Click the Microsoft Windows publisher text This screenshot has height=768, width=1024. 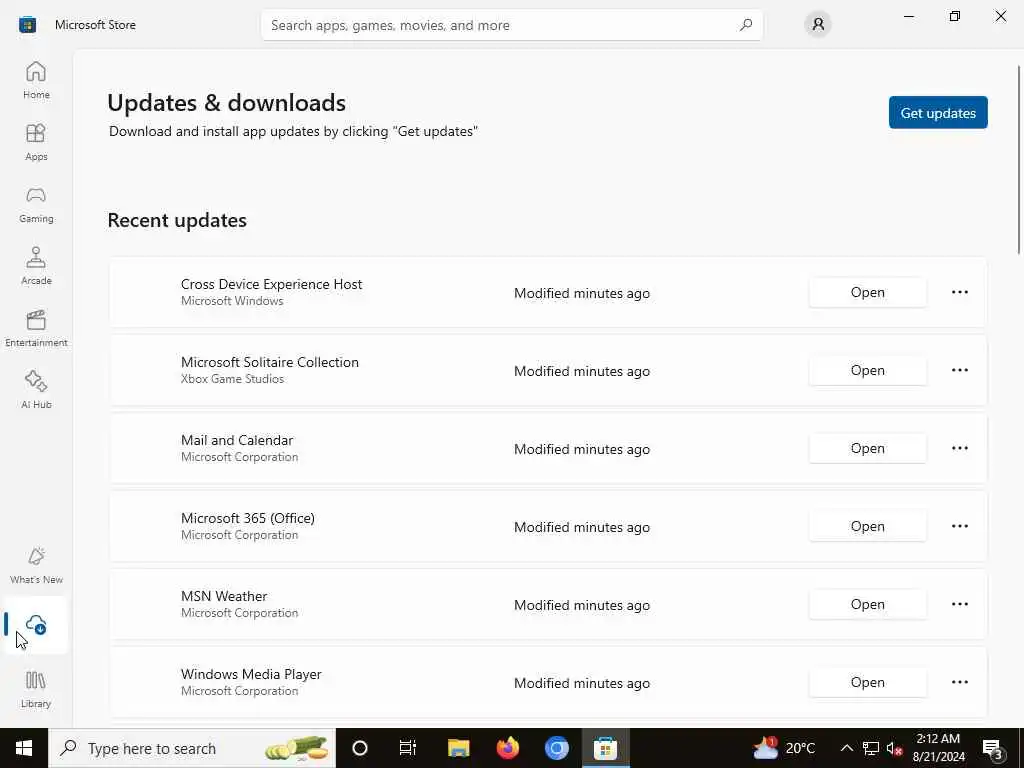coord(232,301)
